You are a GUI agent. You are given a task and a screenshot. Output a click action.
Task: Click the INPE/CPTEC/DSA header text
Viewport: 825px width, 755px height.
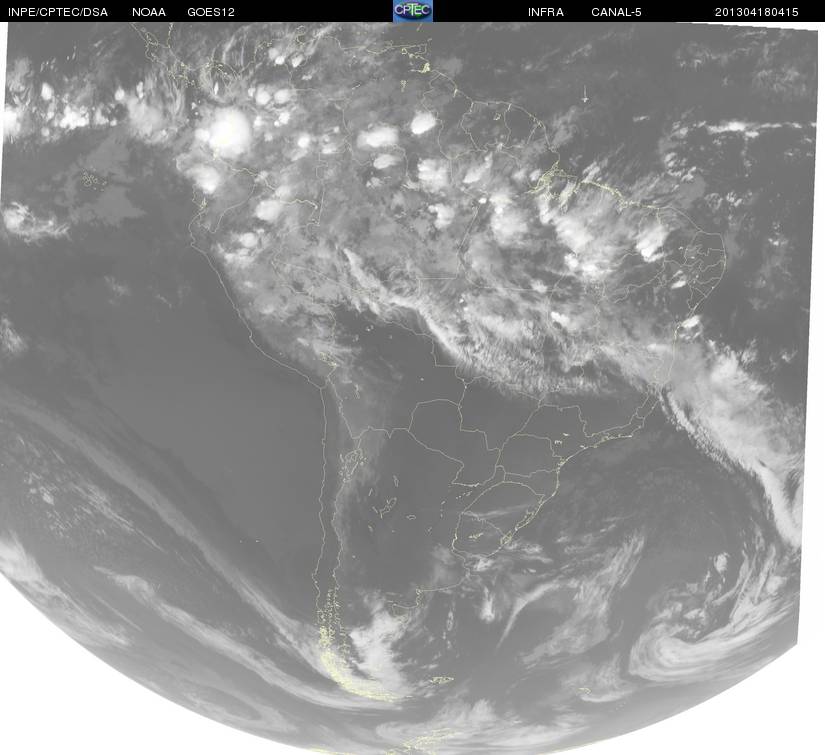58,12
